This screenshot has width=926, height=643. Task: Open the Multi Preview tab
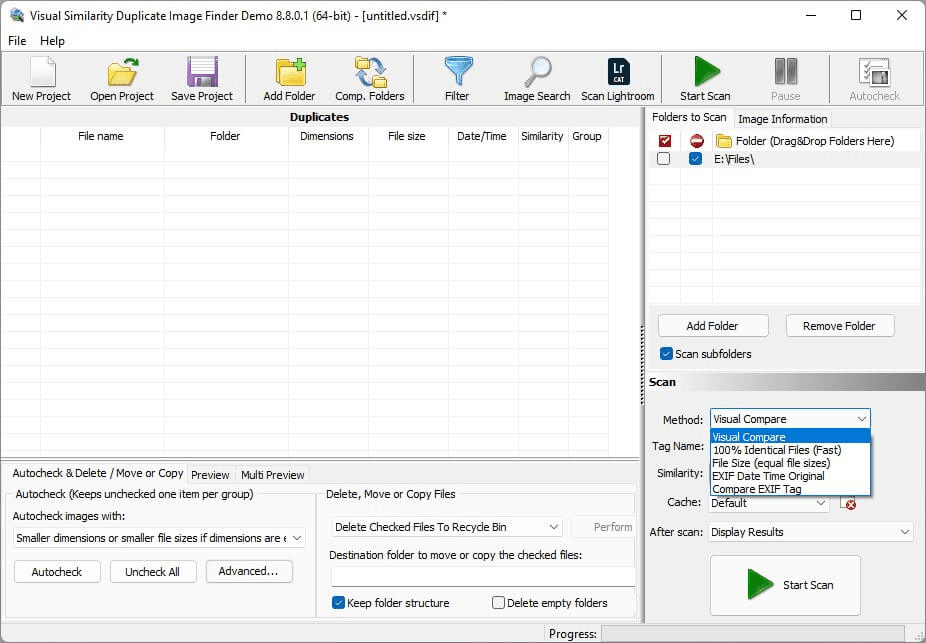[272, 474]
